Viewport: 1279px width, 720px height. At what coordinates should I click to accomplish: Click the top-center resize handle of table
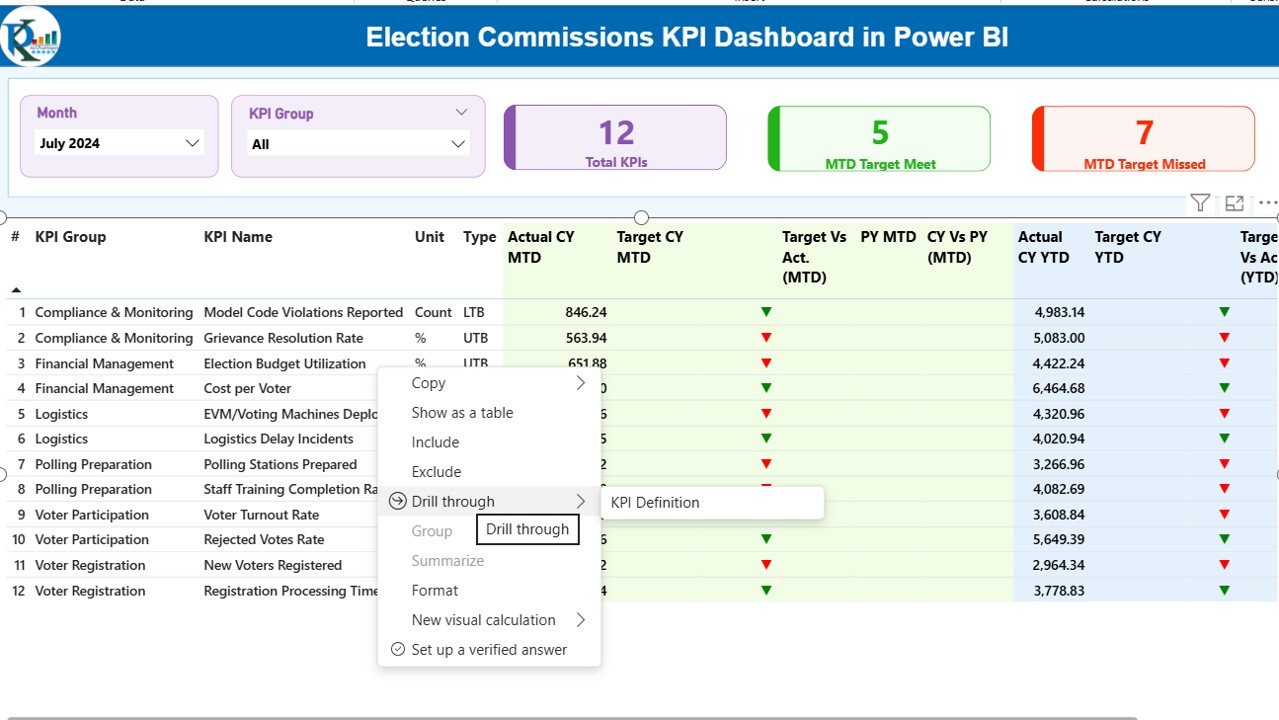pyautogui.click(x=641, y=218)
